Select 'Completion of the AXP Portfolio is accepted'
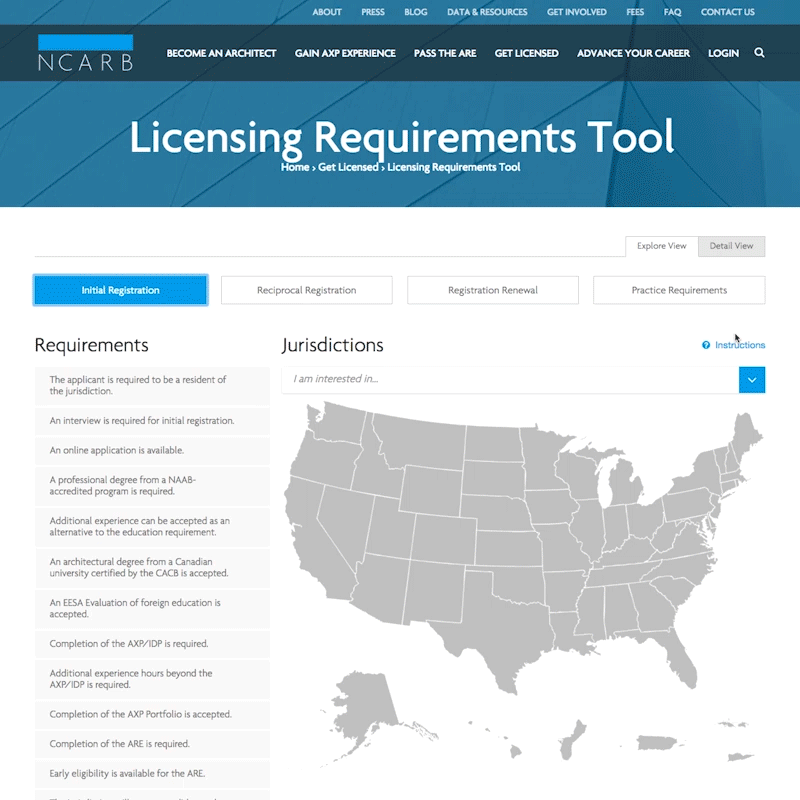The height and width of the screenshot is (800, 800). (152, 714)
